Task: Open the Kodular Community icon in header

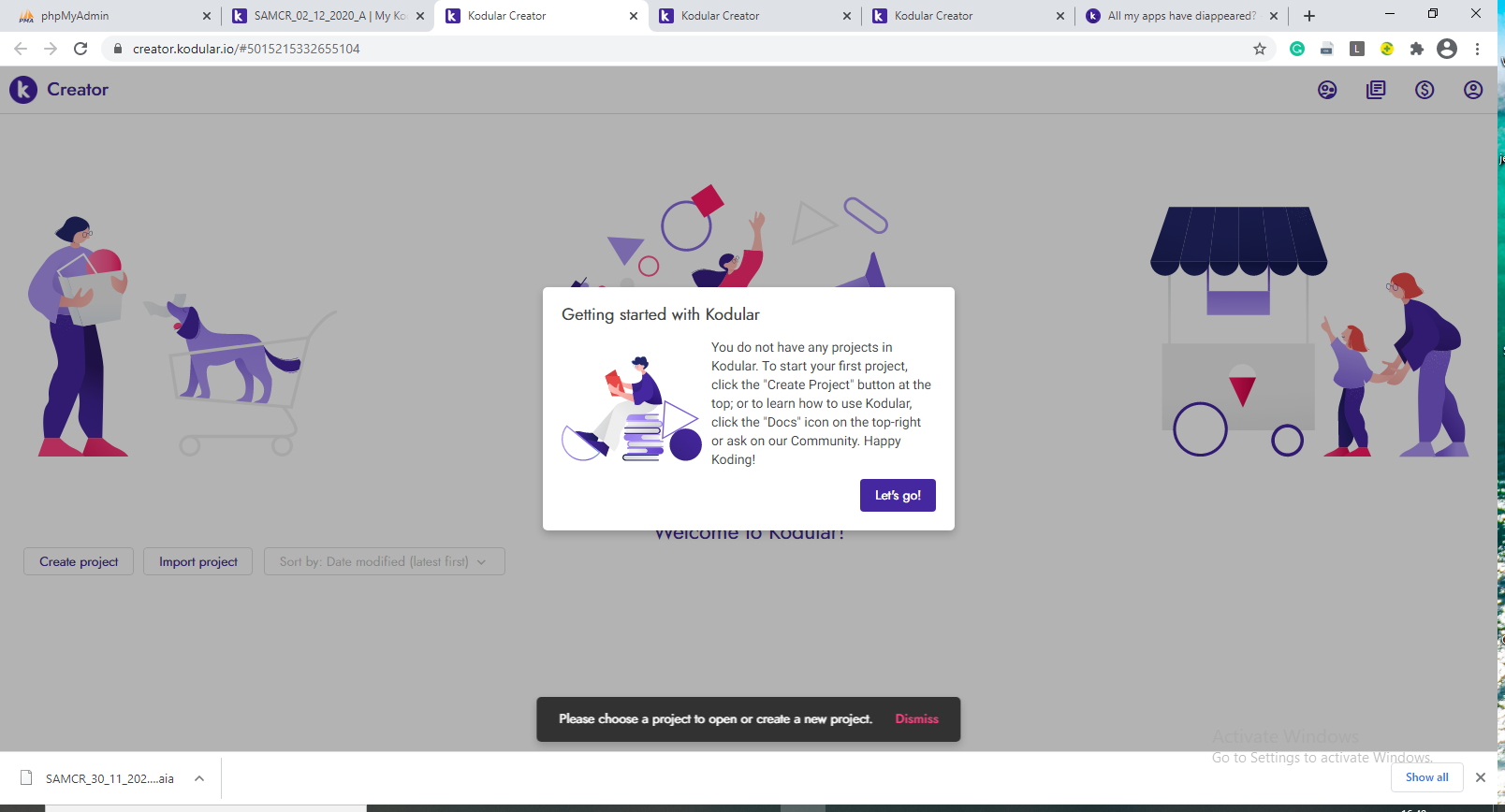Action: click(x=1327, y=90)
